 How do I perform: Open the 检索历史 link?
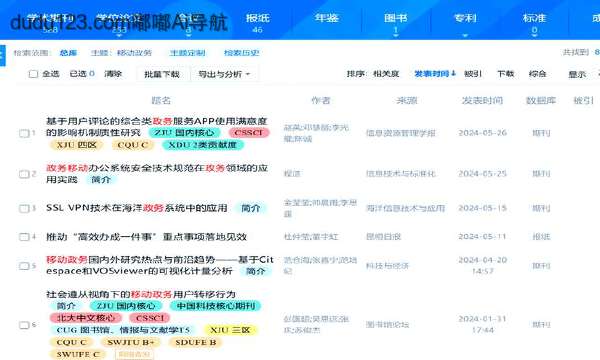pos(241,53)
